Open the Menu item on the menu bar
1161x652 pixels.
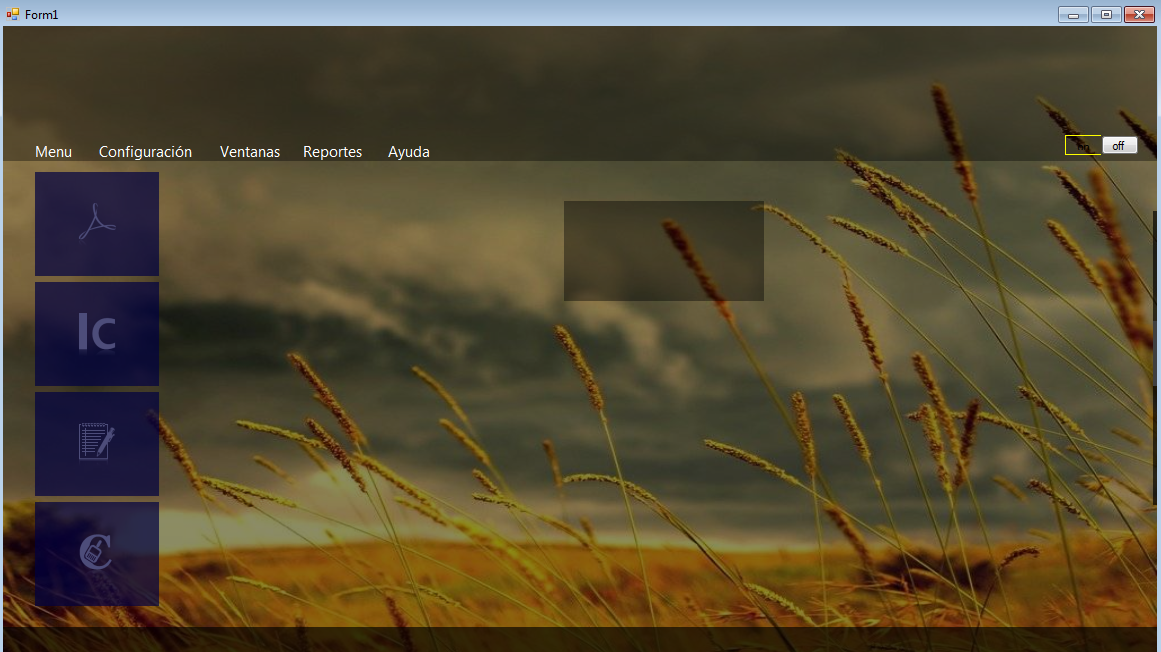[x=53, y=151]
